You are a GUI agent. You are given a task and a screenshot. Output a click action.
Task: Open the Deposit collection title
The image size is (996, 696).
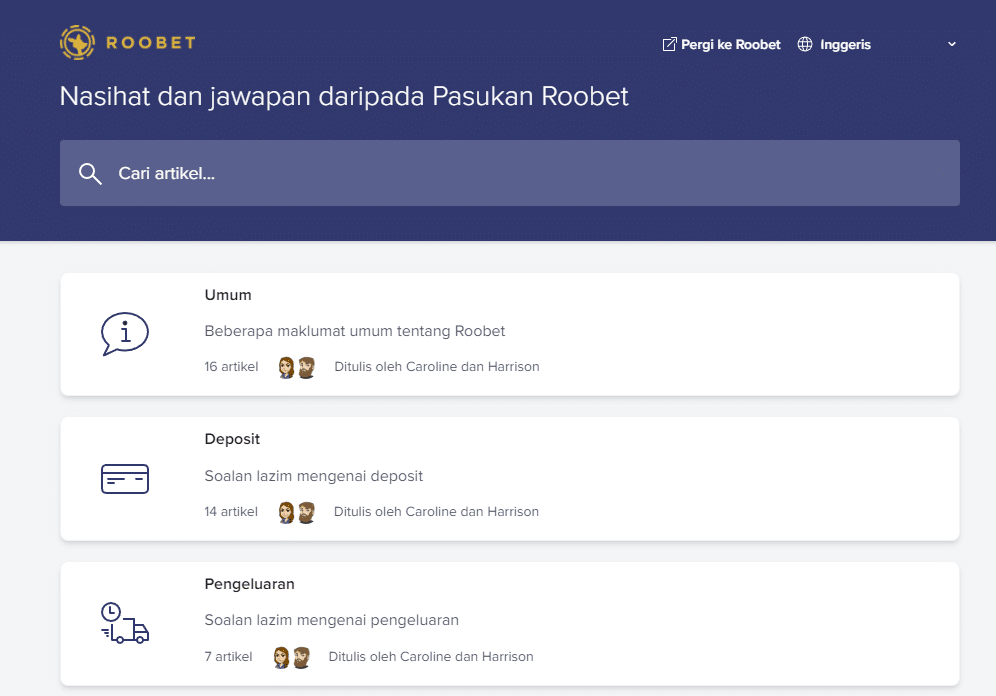coord(232,439)
